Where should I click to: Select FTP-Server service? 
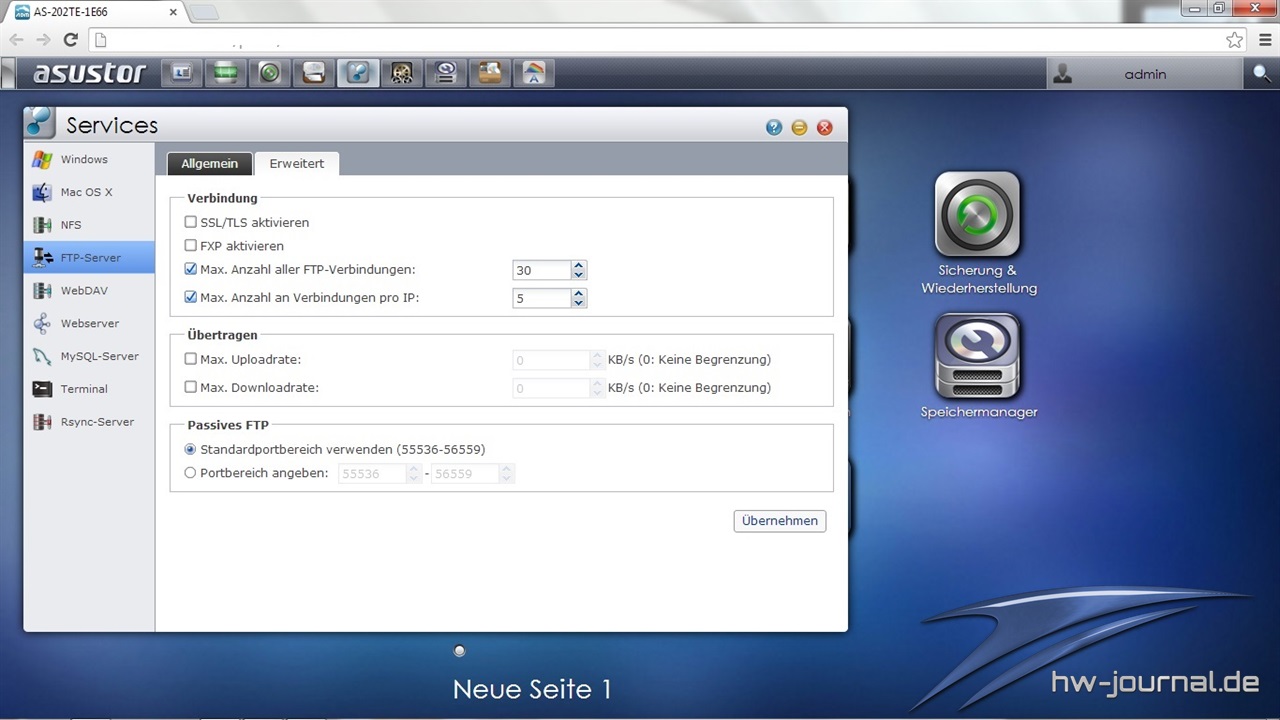pos(89,257)
